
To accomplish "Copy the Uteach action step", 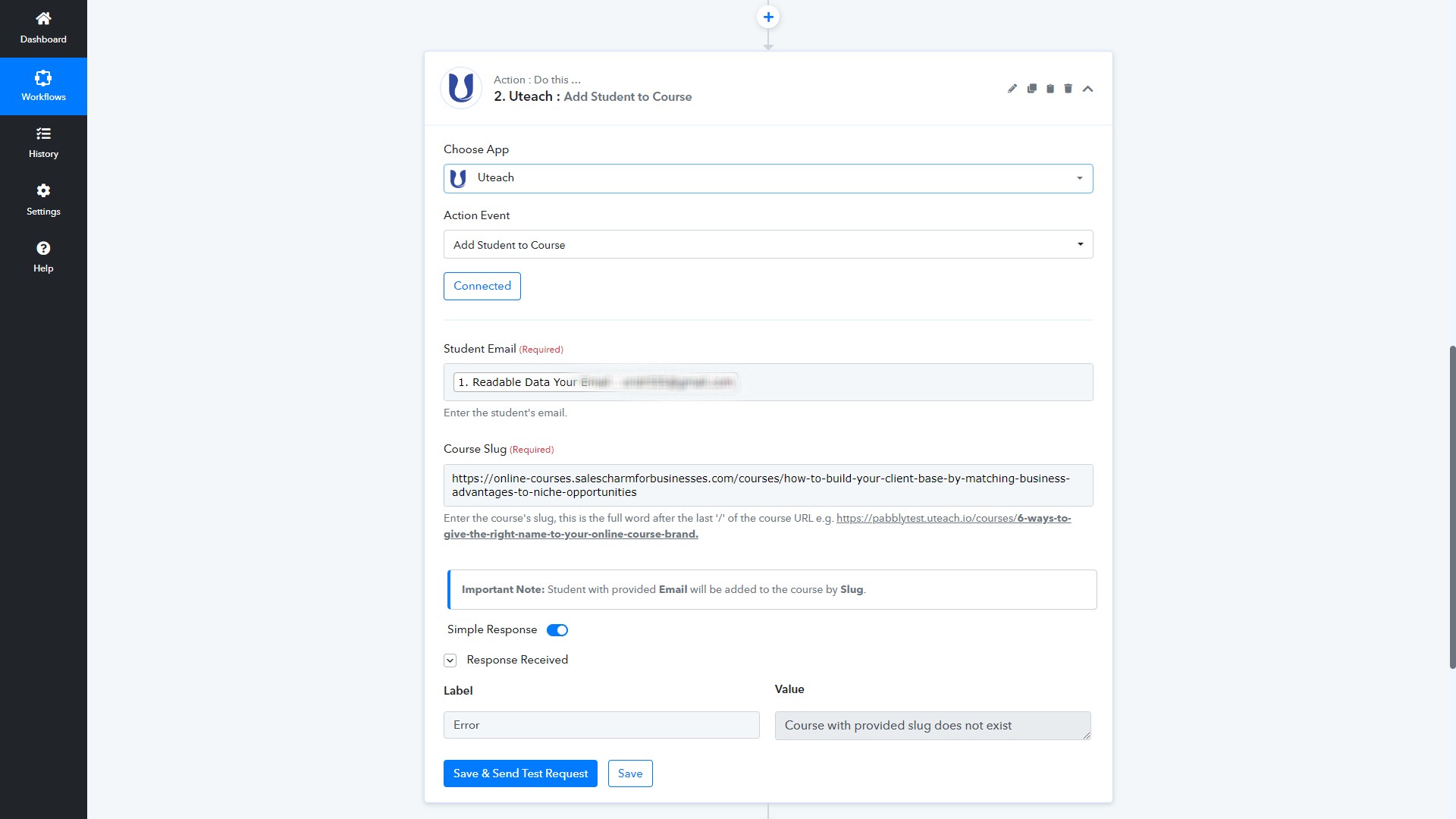I will [x=1031, y=89].
